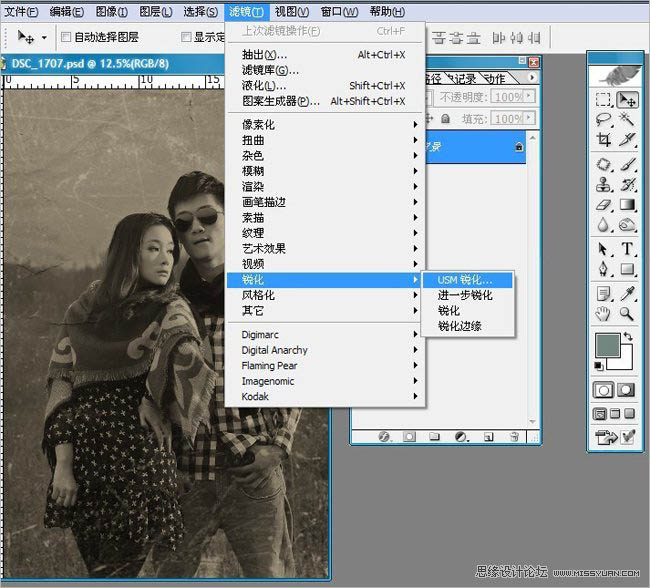This screenshot has width=650, height=588.
Task: Toggle the 显示定界框 checkbox
Action: (x=186, y=37)
